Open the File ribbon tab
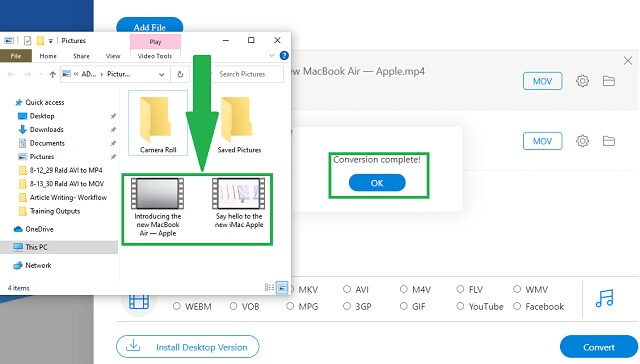The width and height of the screenshot is (640, 364). [x=16, y=56]
